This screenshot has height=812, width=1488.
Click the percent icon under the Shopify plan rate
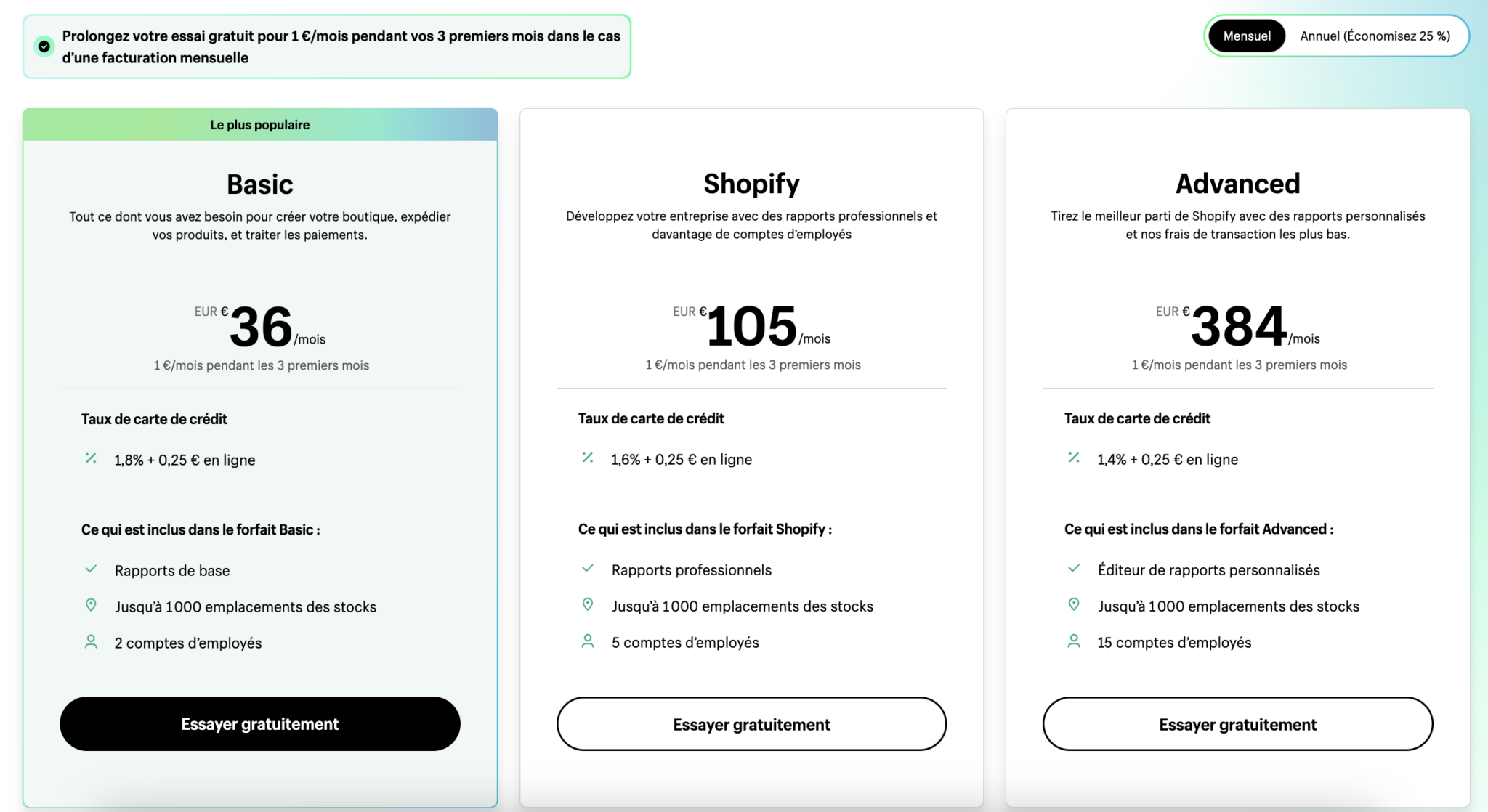[588, 458]
